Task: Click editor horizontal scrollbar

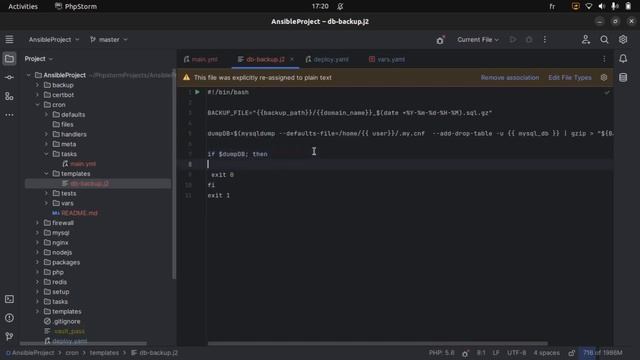Action: (x=378, y=343)
